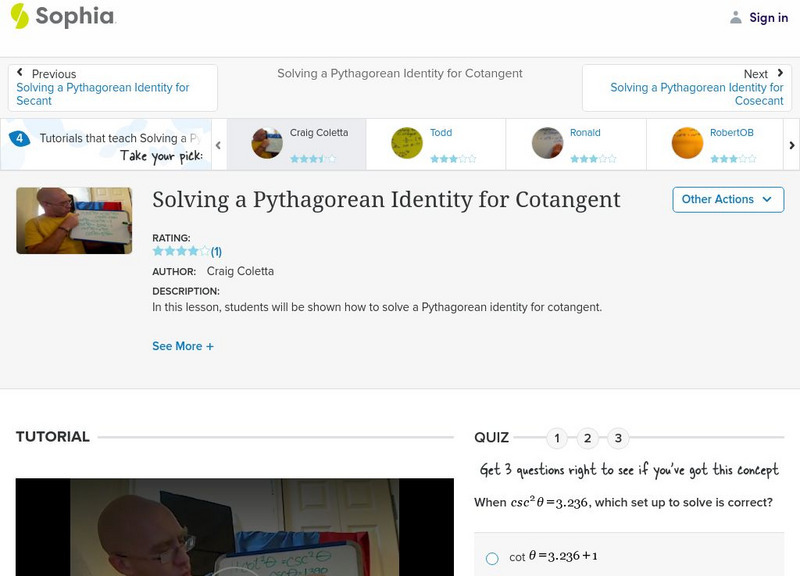Click quiz step circle 2
Viewport: 800px width, 576px height.
tap(588, 437)
